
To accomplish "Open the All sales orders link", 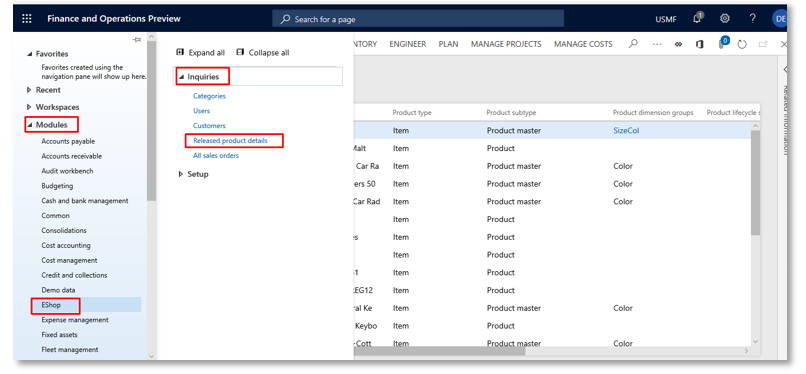I will tap(216, 156).
